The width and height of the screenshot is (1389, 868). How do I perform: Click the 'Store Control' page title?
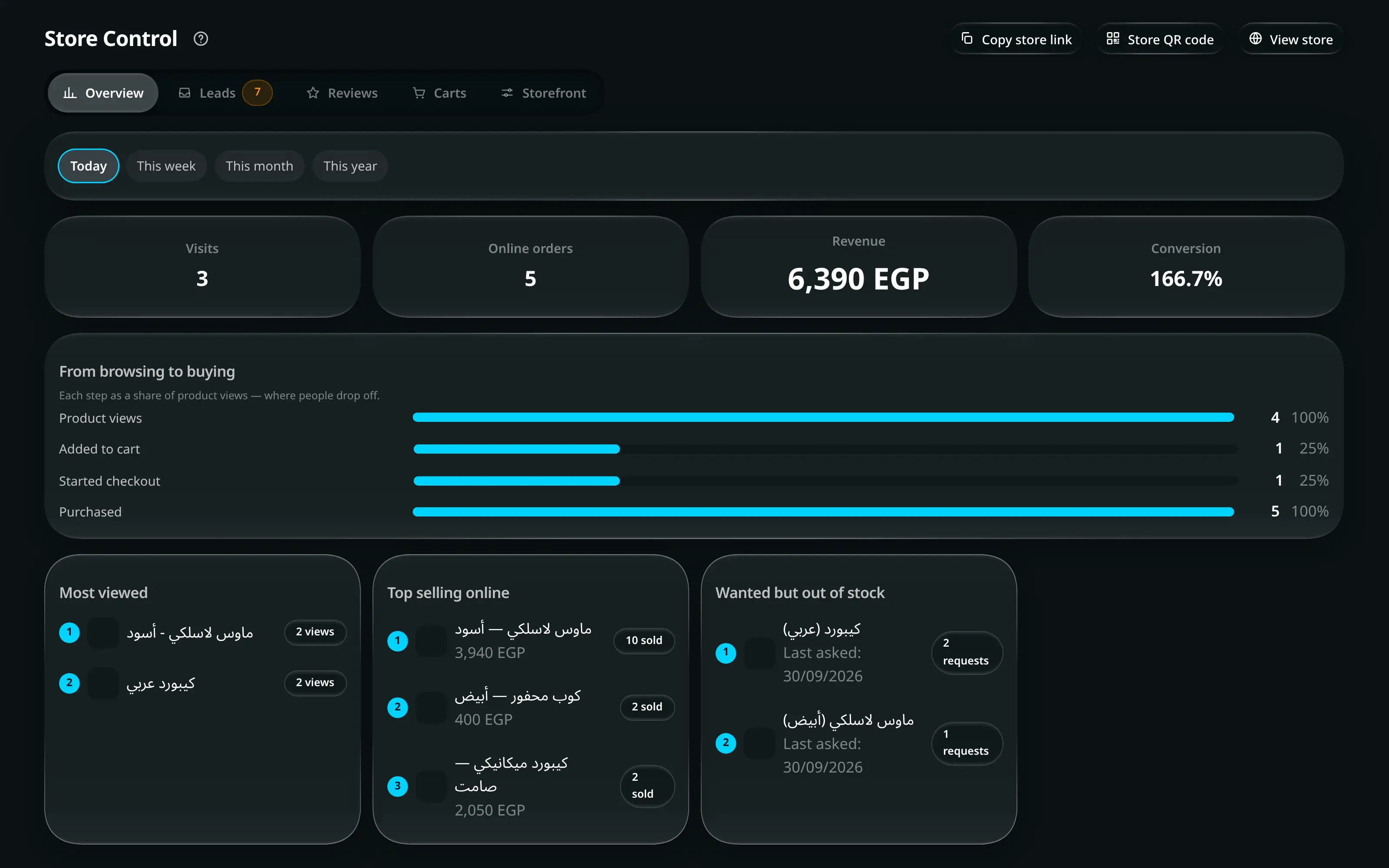tap(111, 39)
